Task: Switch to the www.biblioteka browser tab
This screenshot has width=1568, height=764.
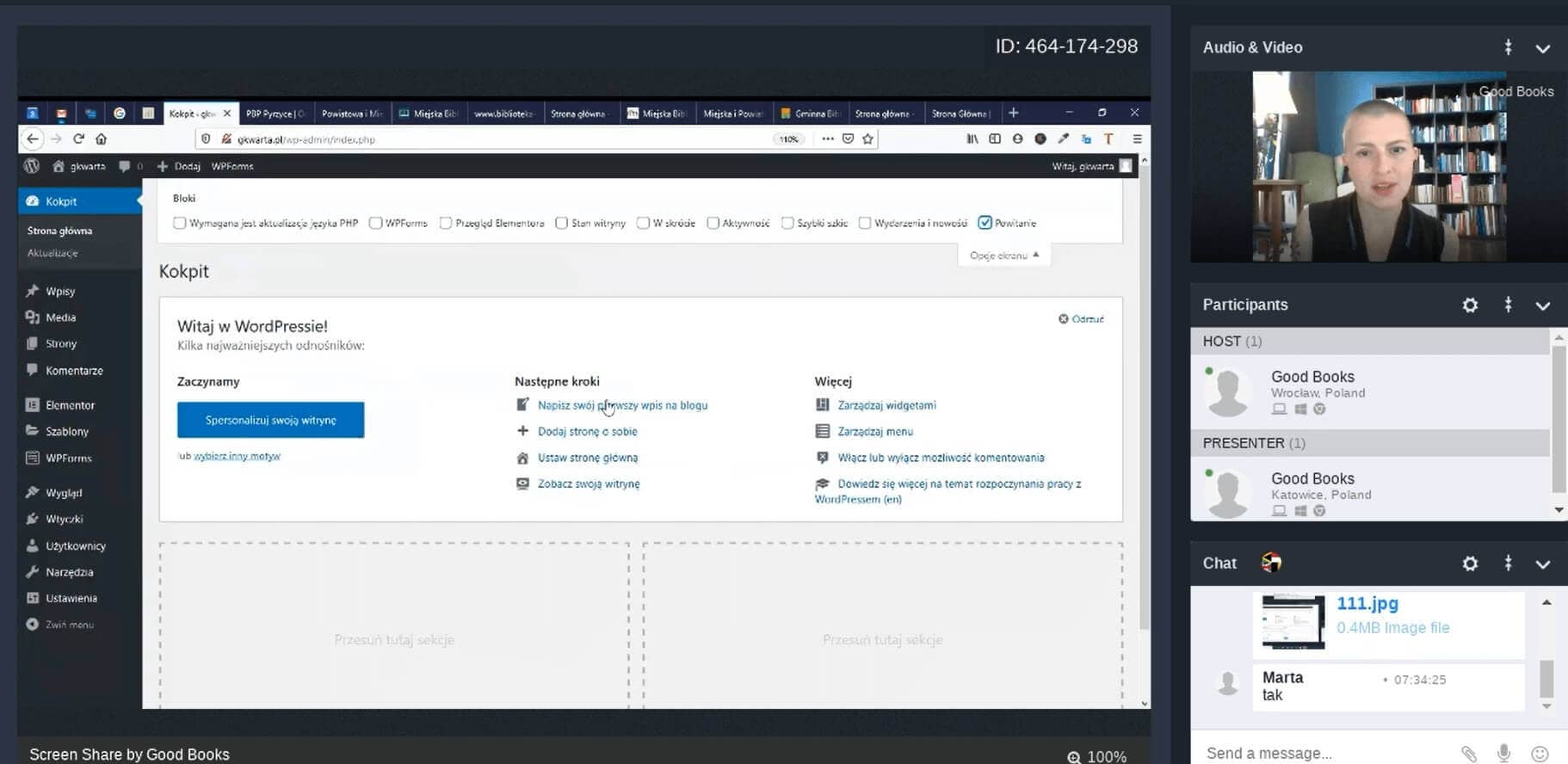Action: click(503, 113)
